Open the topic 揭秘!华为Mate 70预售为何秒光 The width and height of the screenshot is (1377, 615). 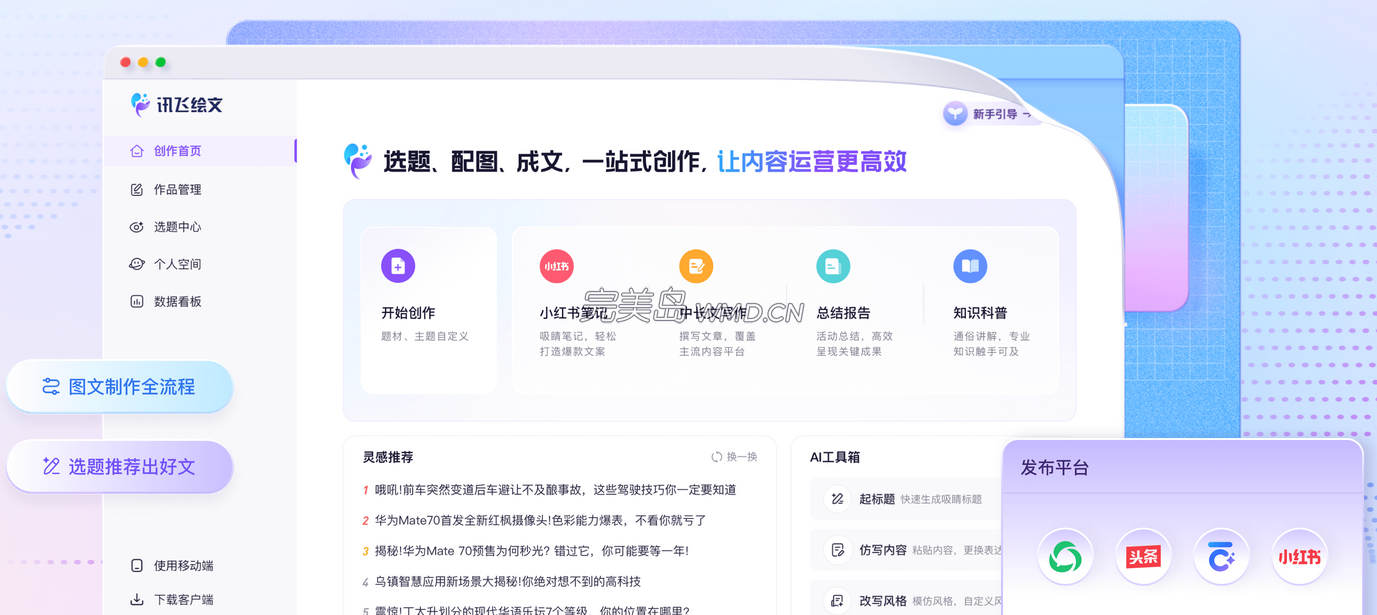(532, 550)
